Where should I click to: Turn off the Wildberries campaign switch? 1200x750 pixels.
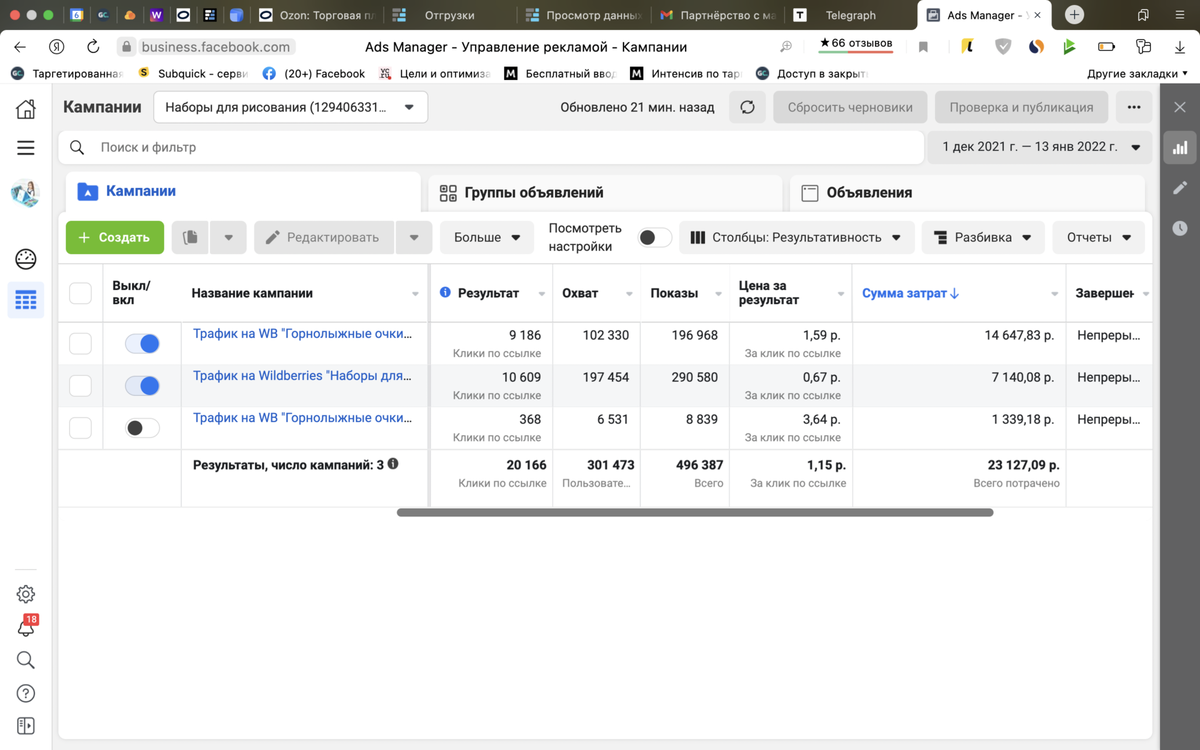[142, 386]
